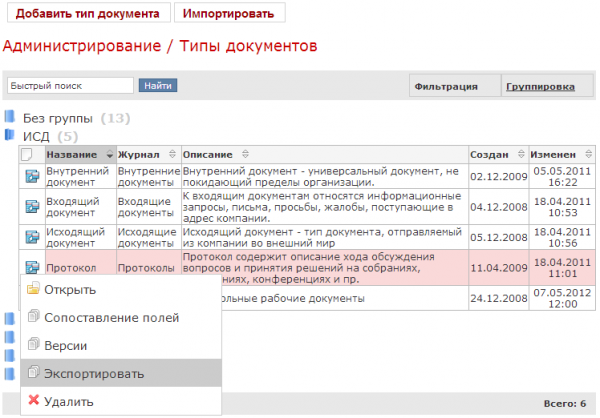Choose Удалить from context menu
600x418 pixels.
121,401
